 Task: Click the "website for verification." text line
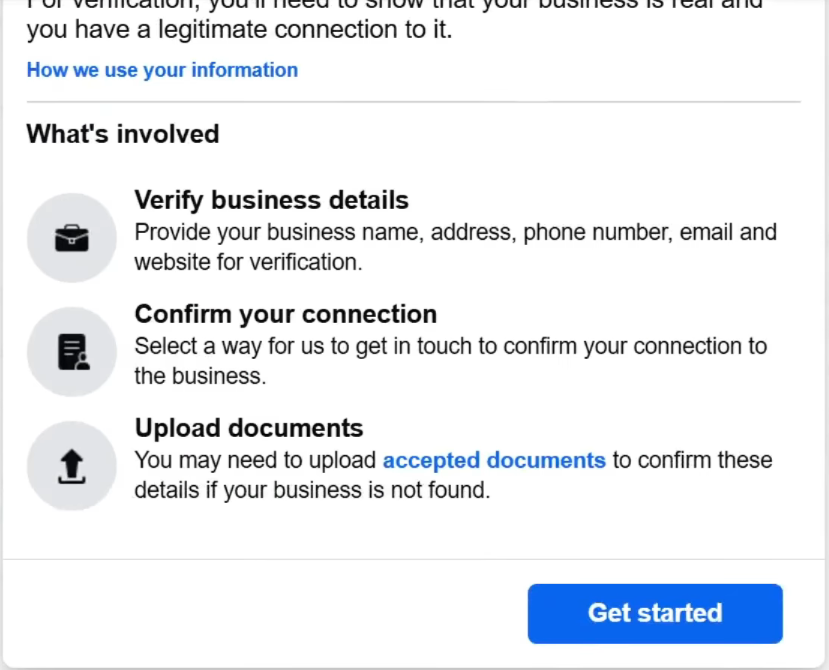pyautogui.click(x=247, y=262)
